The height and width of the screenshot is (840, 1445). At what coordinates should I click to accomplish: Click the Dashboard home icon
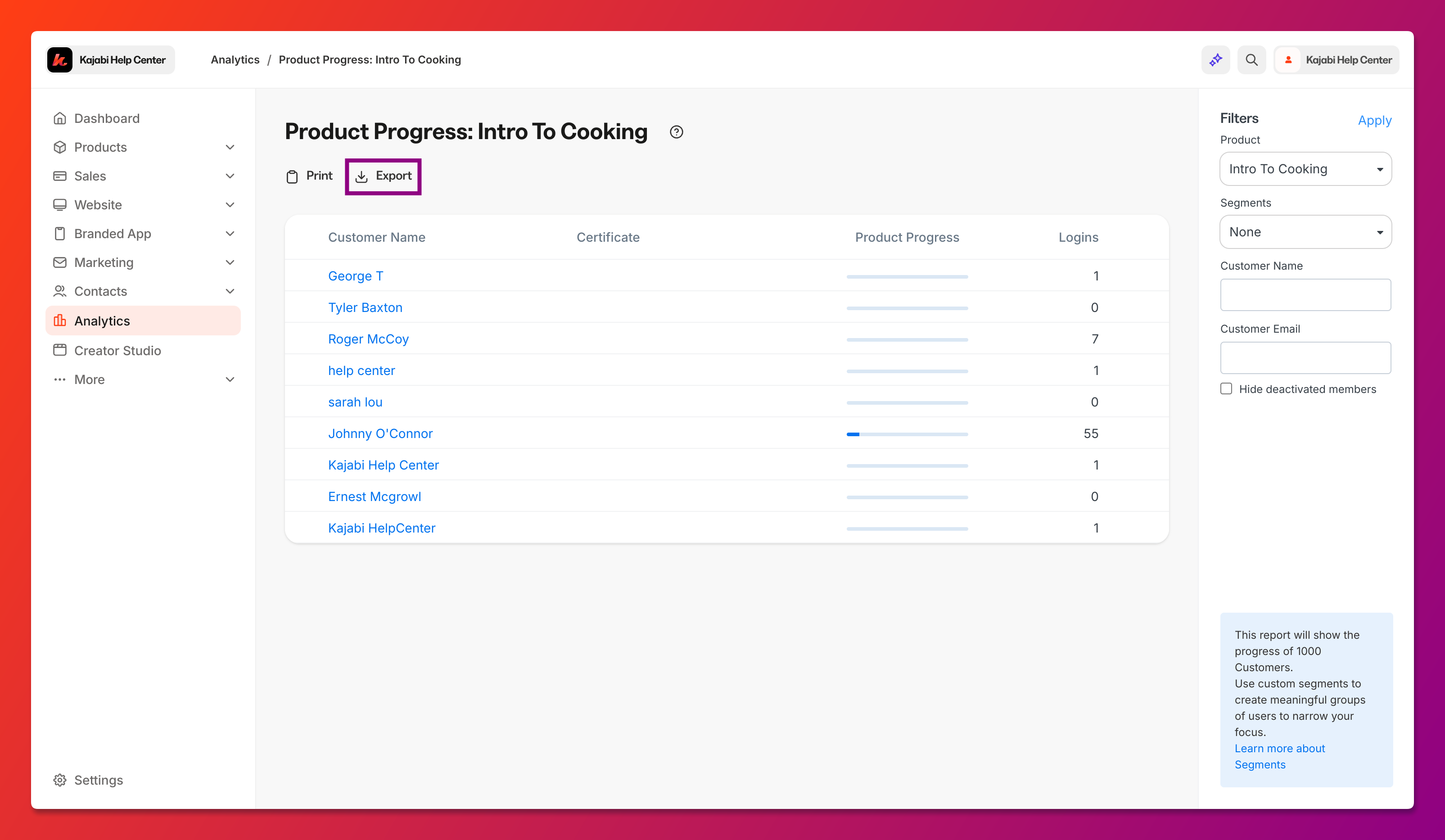(59, 118)
